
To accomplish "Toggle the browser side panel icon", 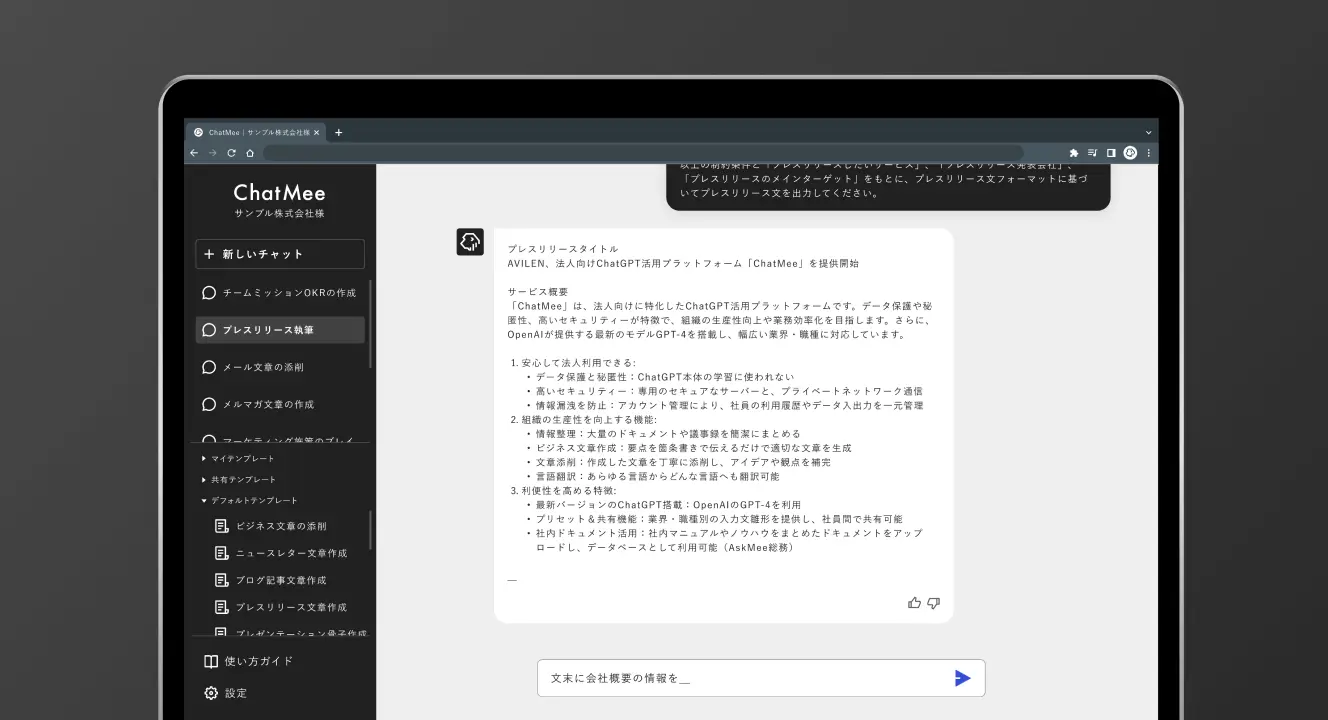I will coord(1111,153).
